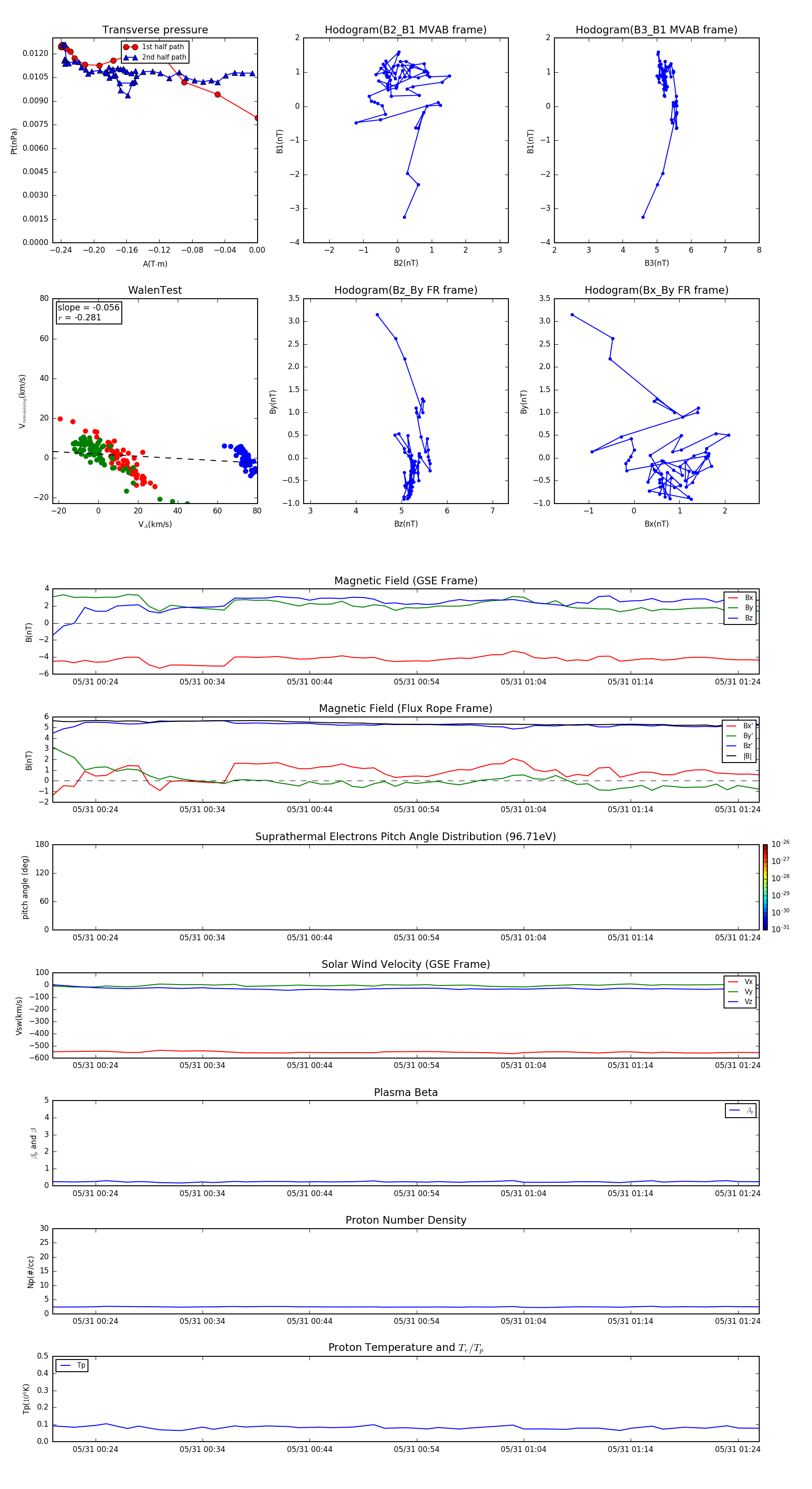Image resolution: width=812 pixels, height=1489 pixels.
Task: Click the "Proton Temperature and Te/Tp" title
Action: point(406,1348)
